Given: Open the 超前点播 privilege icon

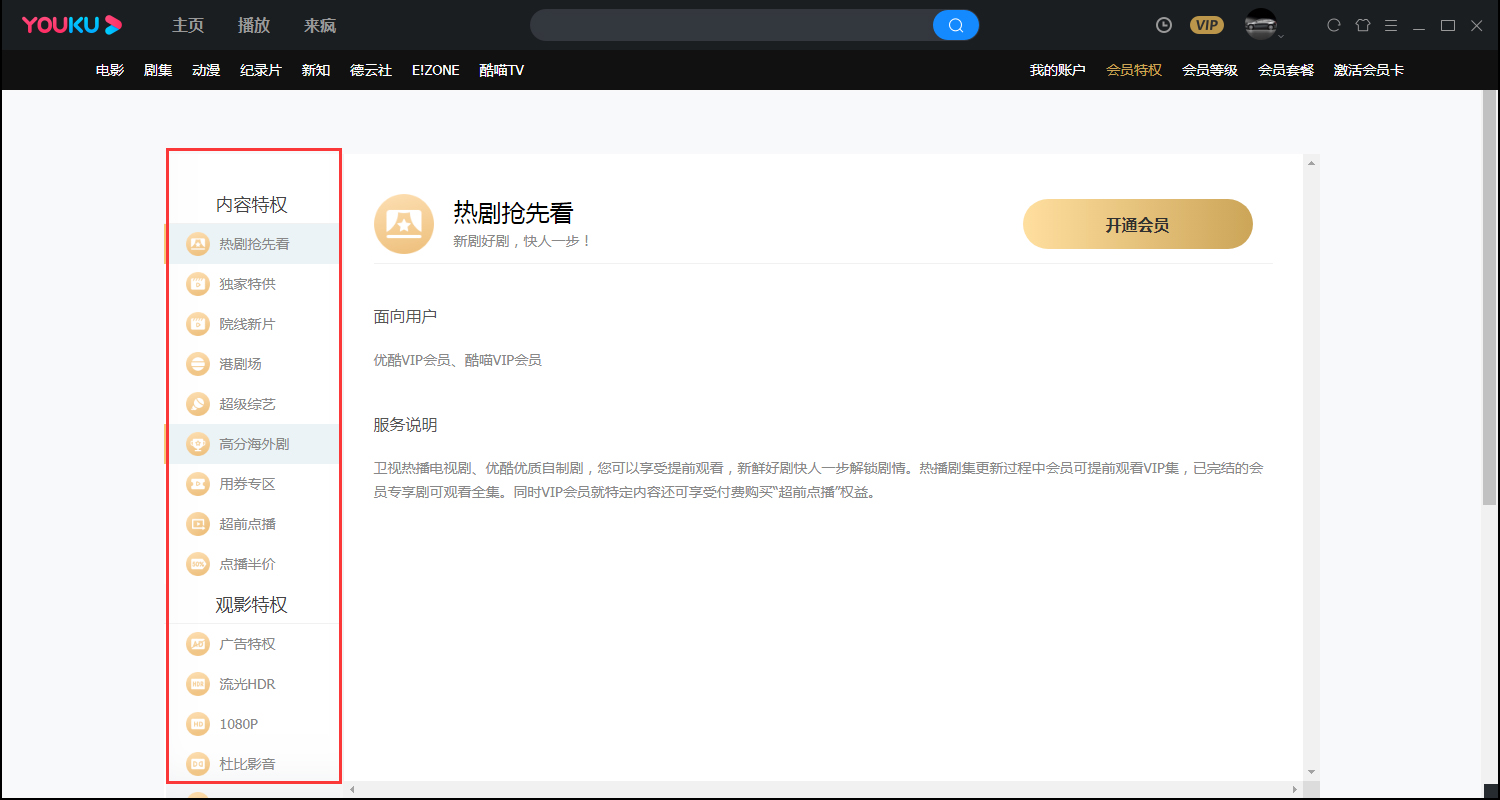Looking at the screenshot, I should click(x=197, y=523).
